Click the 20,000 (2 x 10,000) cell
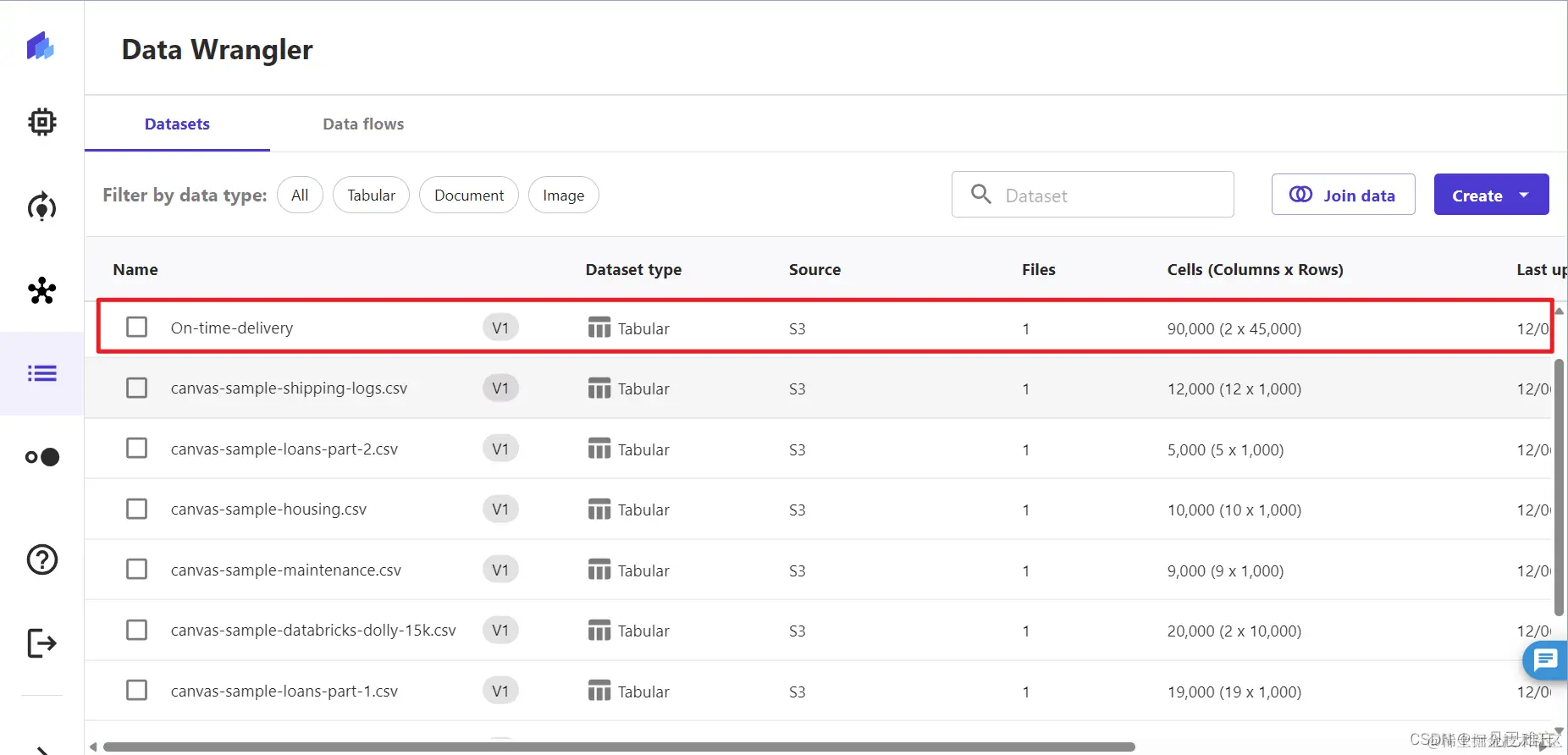The height and width of the screenshot is (755, 1568). [x=1234, y=631]
